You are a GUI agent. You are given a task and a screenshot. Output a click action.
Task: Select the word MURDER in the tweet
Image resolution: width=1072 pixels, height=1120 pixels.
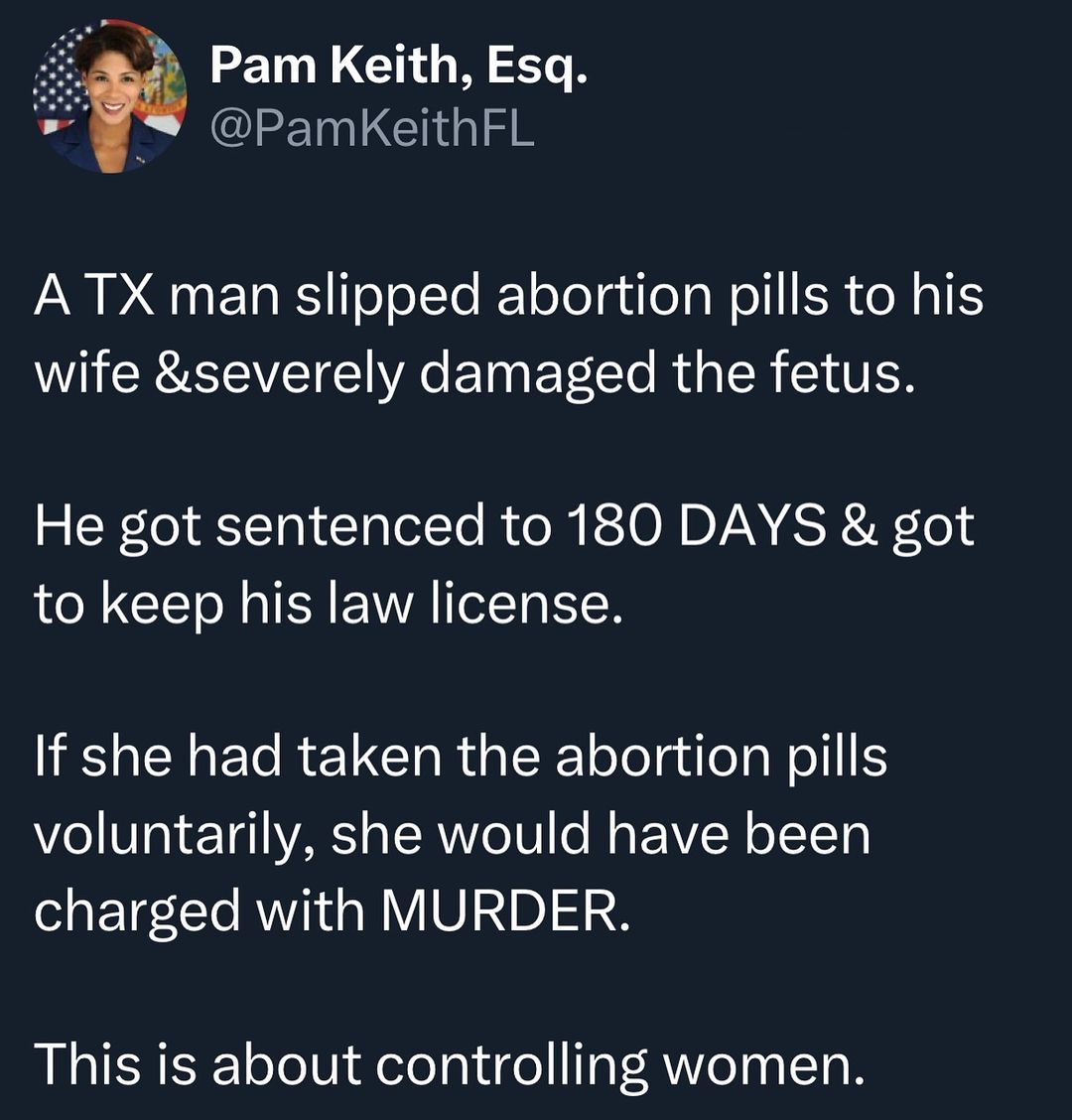(x=503, y=911)
